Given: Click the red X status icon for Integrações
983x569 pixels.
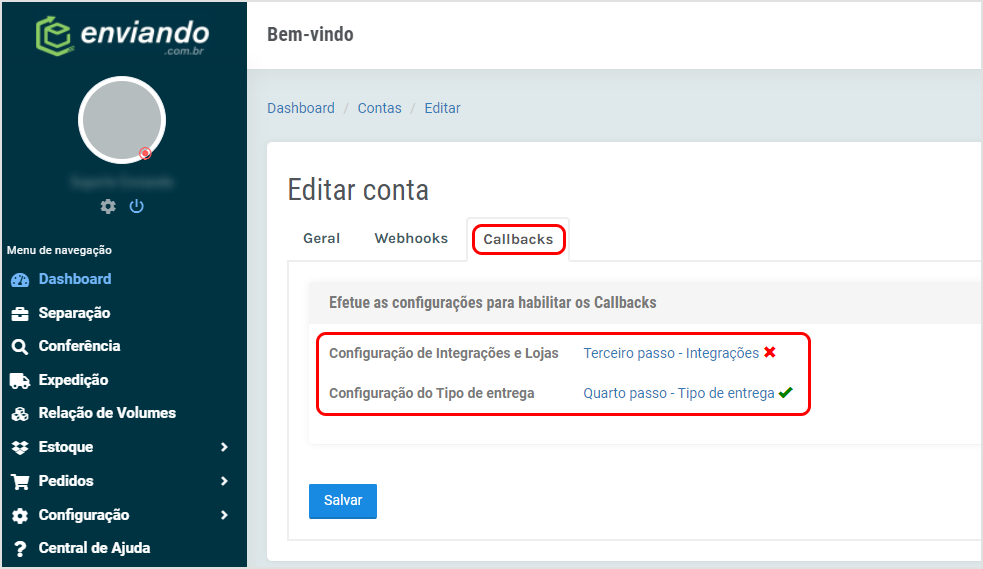Looking at the screenshot, I should tap(770, 352).
